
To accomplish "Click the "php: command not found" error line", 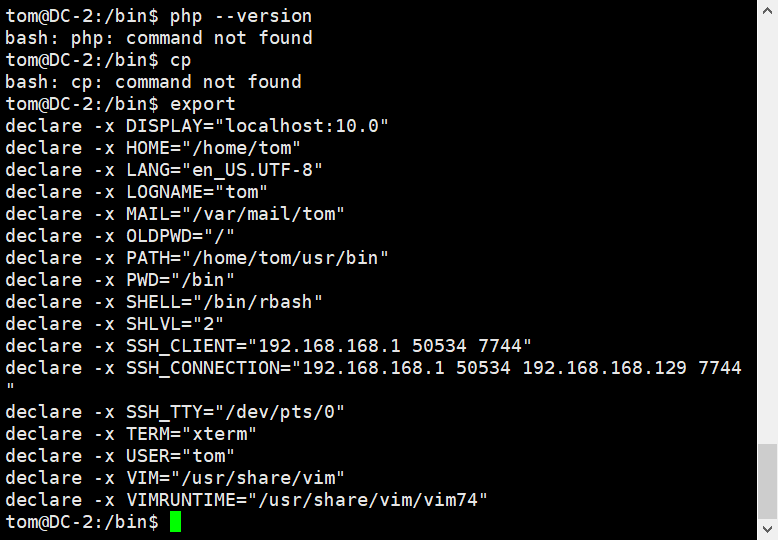I will pyautogui.click(x=159, y=38).
